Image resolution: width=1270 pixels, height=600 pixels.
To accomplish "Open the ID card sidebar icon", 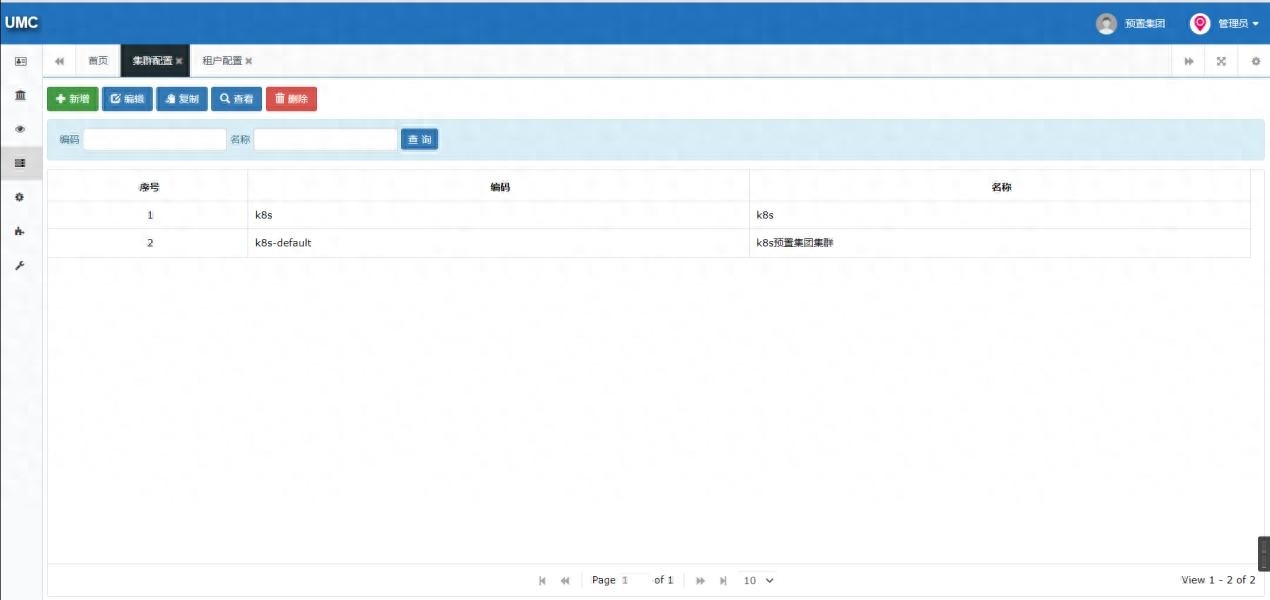I will click(x=20, y=61).
